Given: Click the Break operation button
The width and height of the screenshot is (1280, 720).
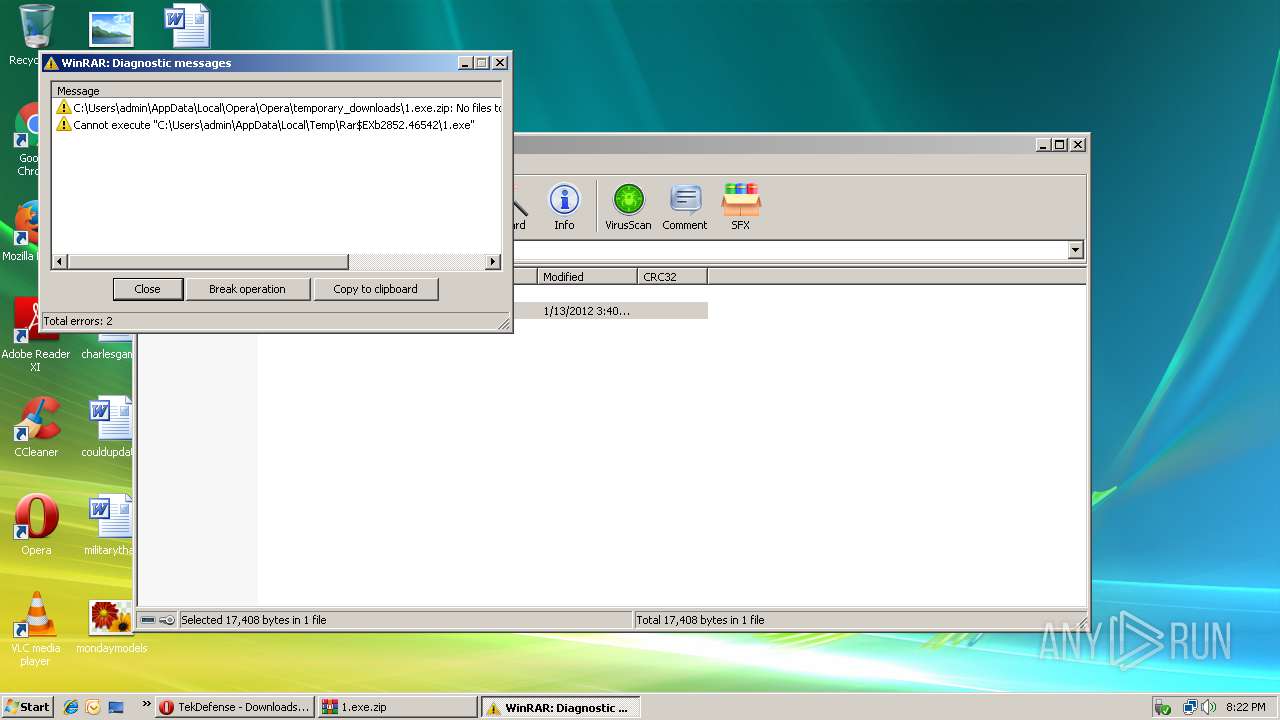Looking at the screenshot, I should [x=247, y=289].
